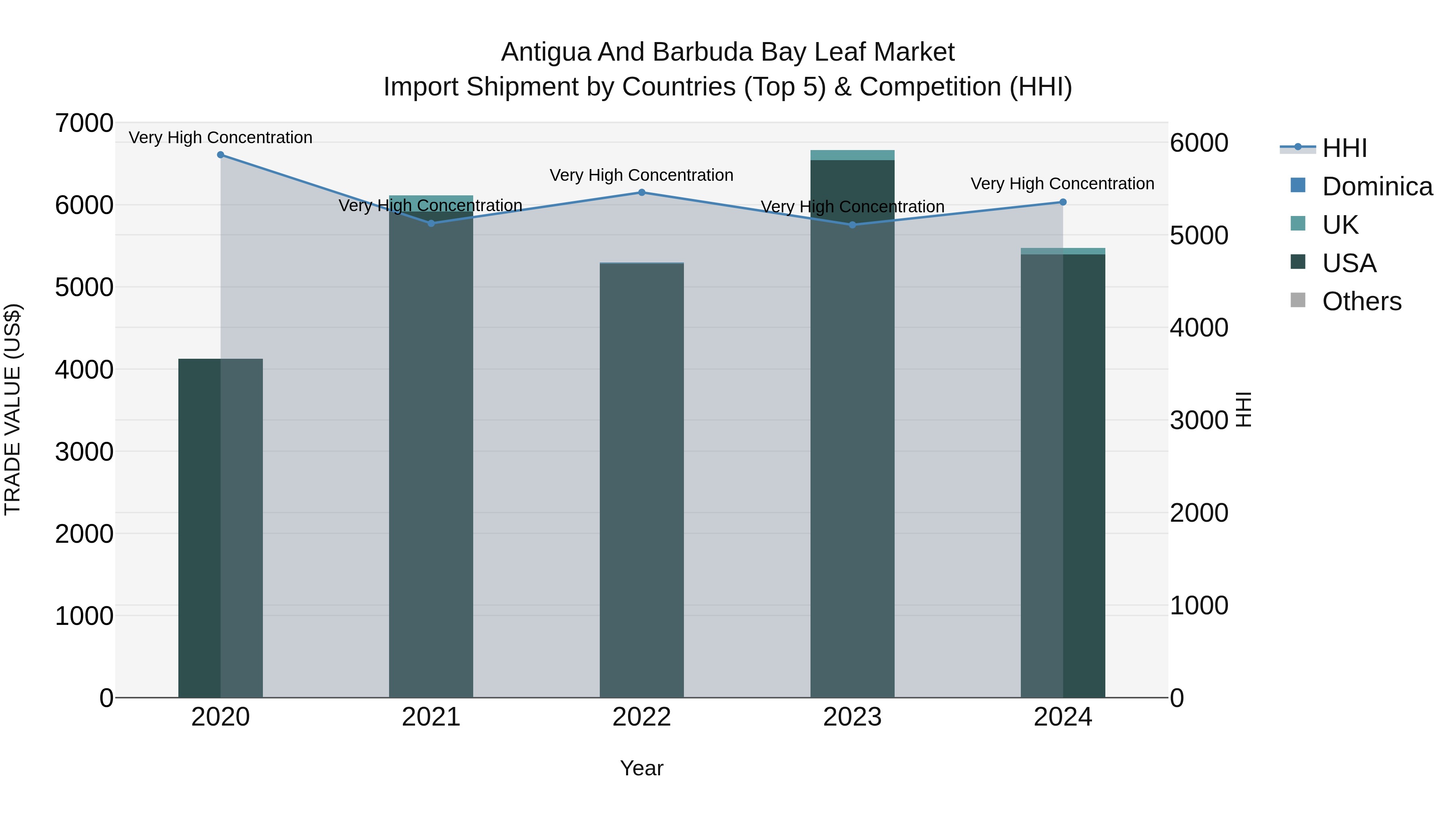Click the 2020 USA bar

[220, 528]
